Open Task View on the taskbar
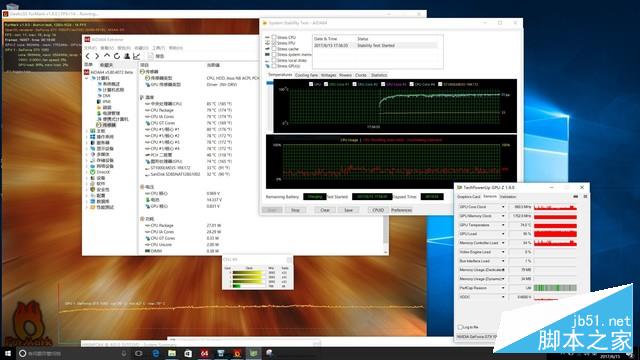Viewport: 640px width, 360px height. click(139, 353)
